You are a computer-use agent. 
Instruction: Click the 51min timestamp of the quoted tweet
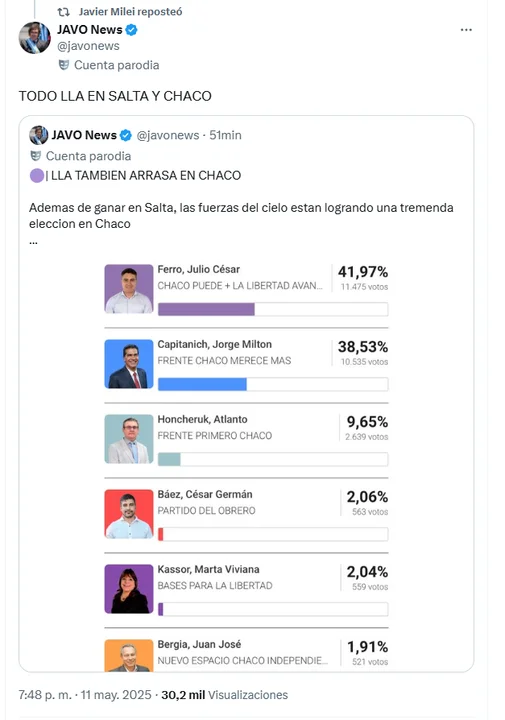[x=225, y=135]
